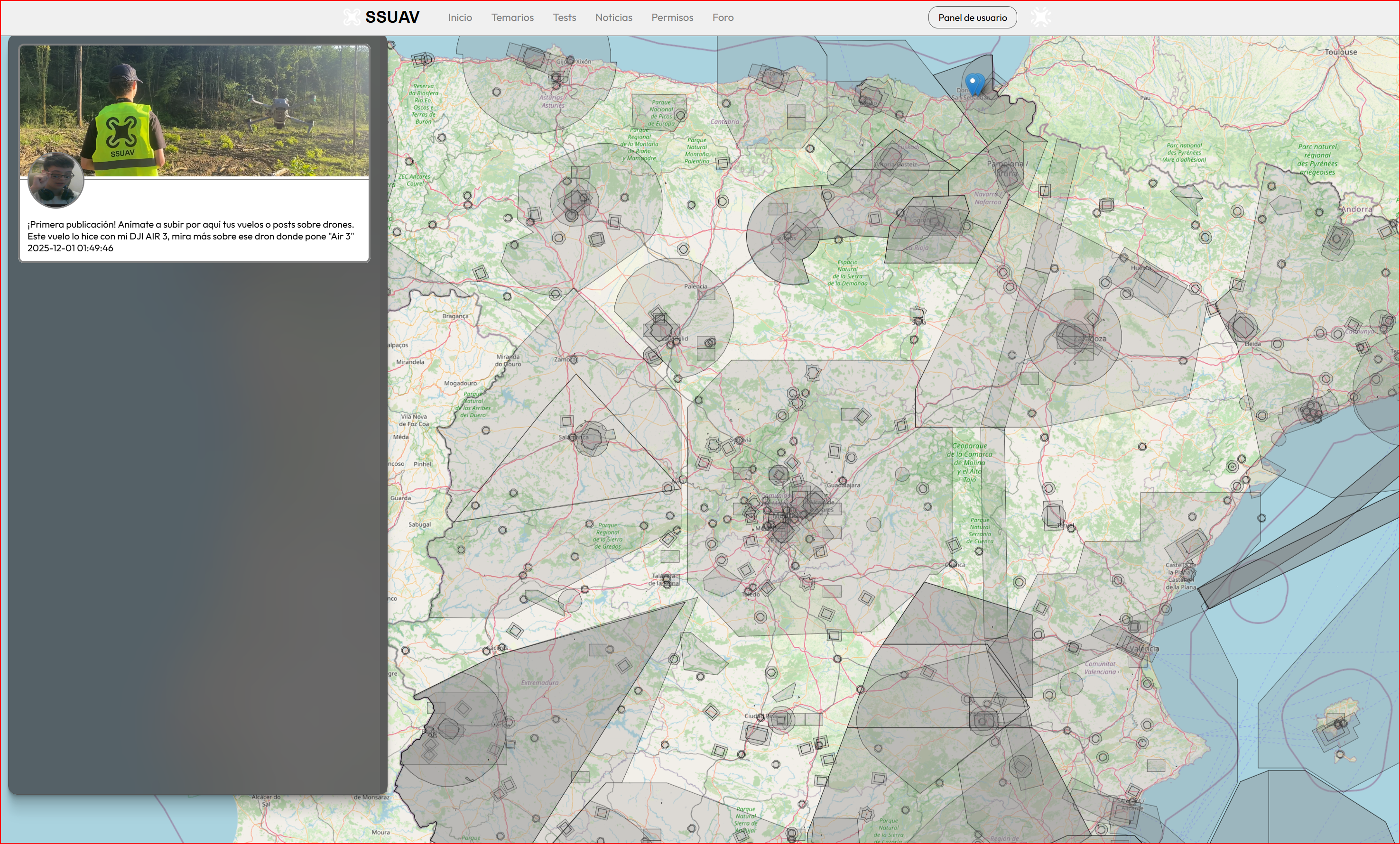The height and width of the screenshot is (844, 1400).
Task: Click the post author's round avatar
Action: pos(56,180)
